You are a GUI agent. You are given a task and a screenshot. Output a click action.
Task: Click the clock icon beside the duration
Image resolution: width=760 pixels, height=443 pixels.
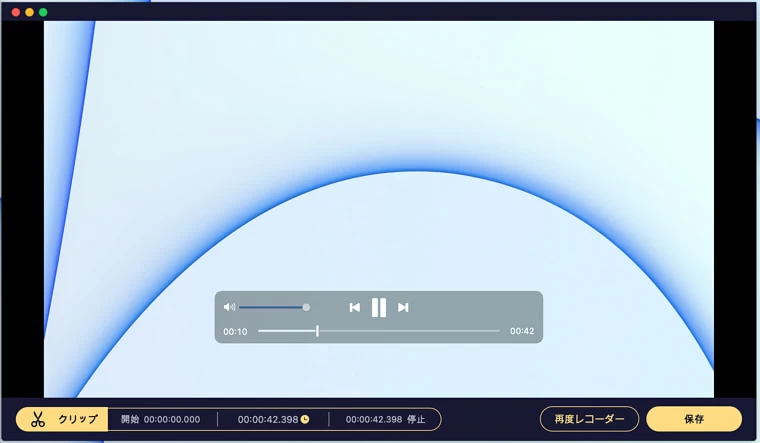(x=305, y=419)
